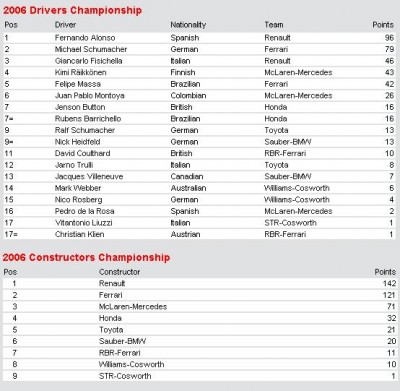Image resolution: width=400 pixels, height=391 pixels.
Task: Click the Sauber-BMW team next to Nick Heidfeld
Action: 288,142
